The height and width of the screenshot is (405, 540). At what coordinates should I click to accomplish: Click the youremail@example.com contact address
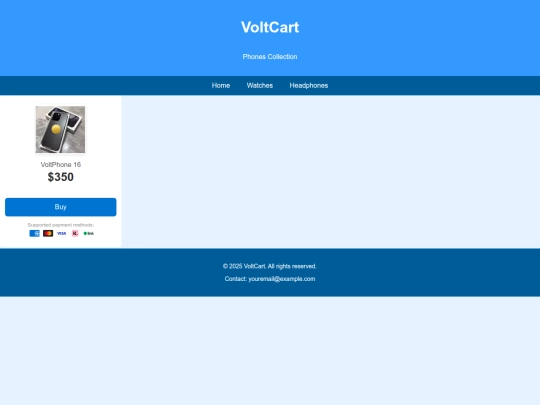282,279
